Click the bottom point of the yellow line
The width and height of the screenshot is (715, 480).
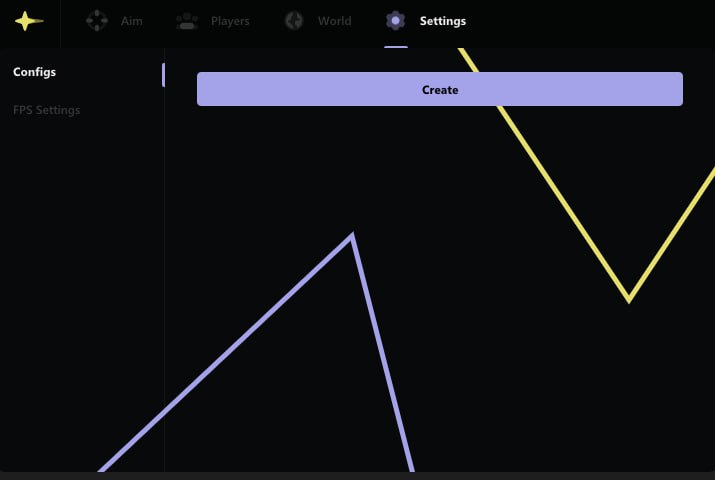pyautogui.click(x=628, y=298)
